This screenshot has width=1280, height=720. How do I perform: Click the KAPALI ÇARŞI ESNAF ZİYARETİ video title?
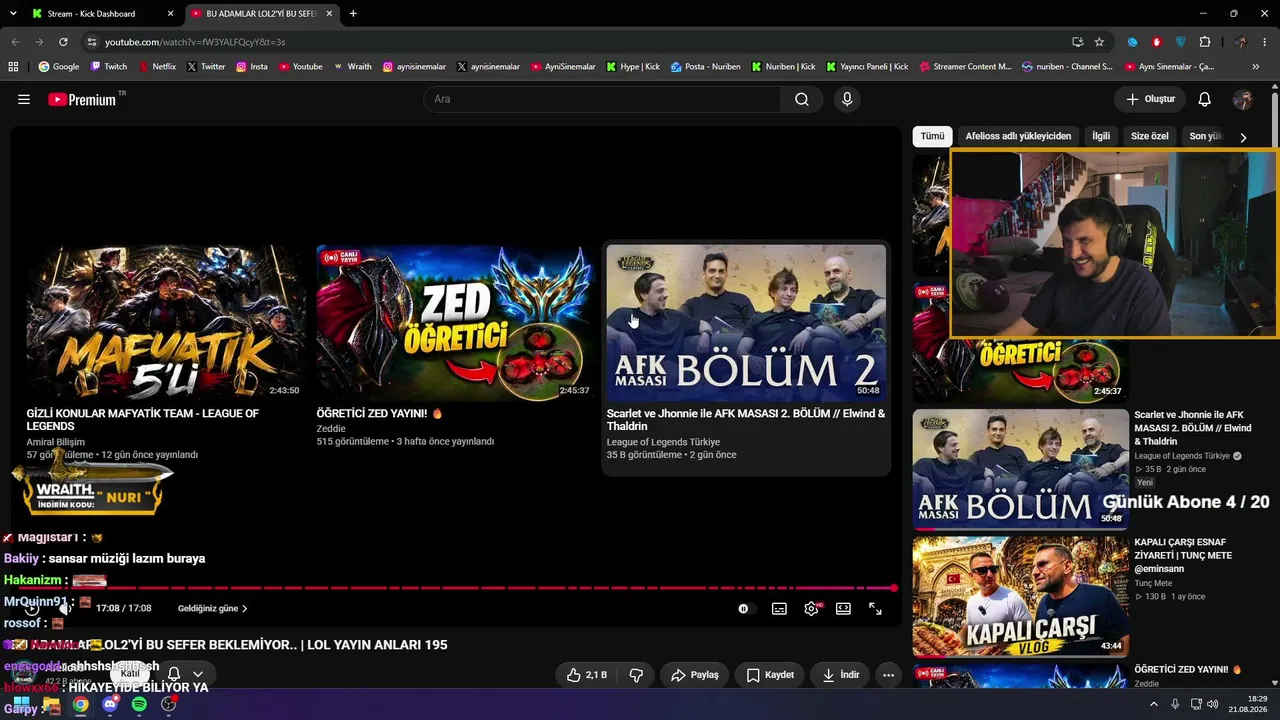[x=1183, y=555]
